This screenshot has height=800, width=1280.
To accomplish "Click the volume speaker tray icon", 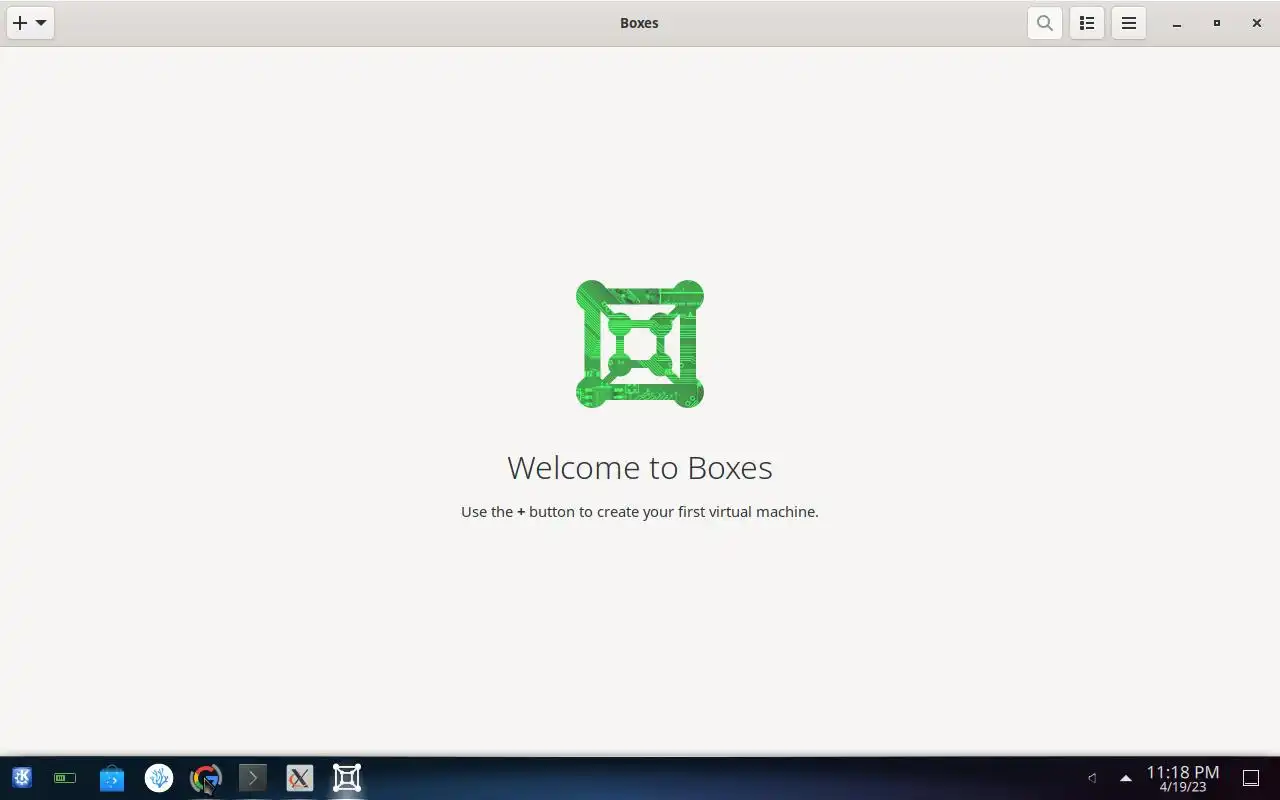I will click(1092, 778).
